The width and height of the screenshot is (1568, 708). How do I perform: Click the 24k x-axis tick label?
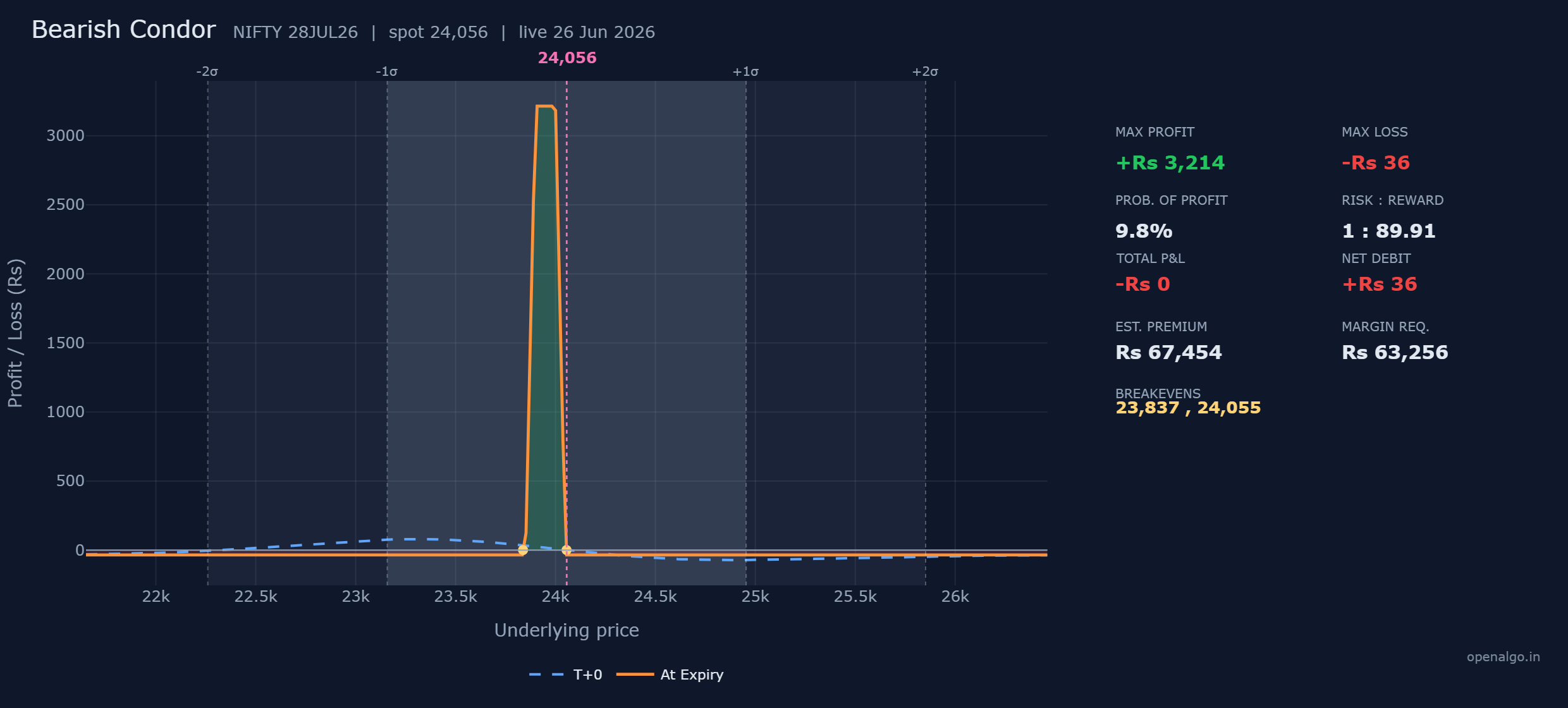pyautogui.click(x=555, y=597)
